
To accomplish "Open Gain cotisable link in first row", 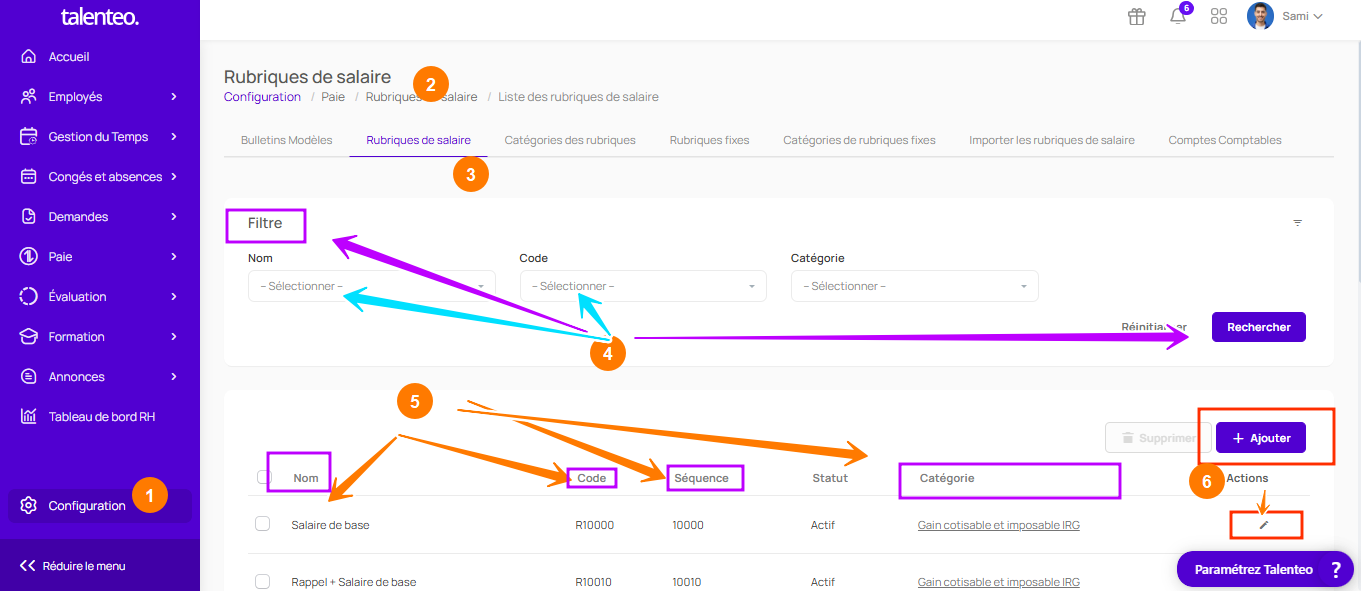I will tap(998, 525).
